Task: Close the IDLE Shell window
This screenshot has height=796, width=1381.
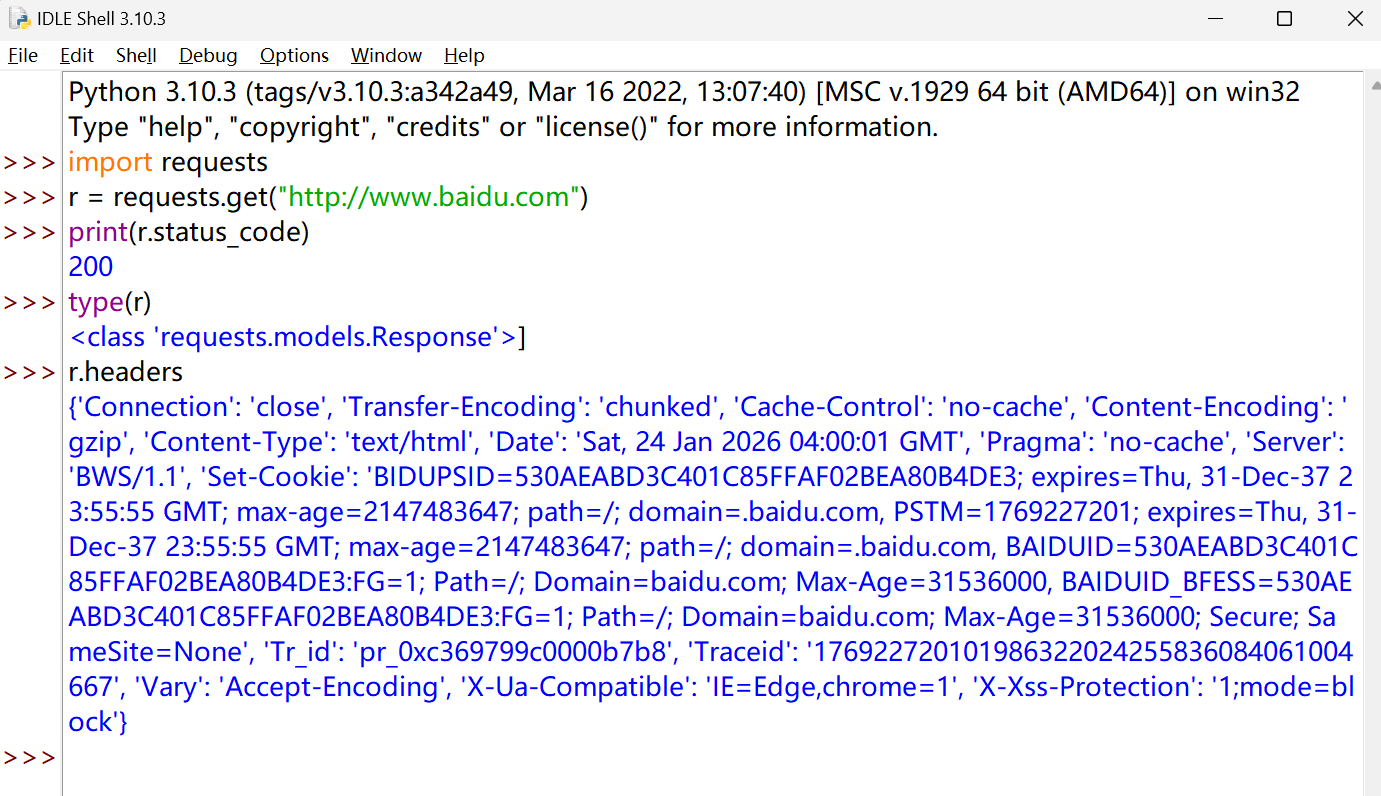Action: [x=1354, y=19]
